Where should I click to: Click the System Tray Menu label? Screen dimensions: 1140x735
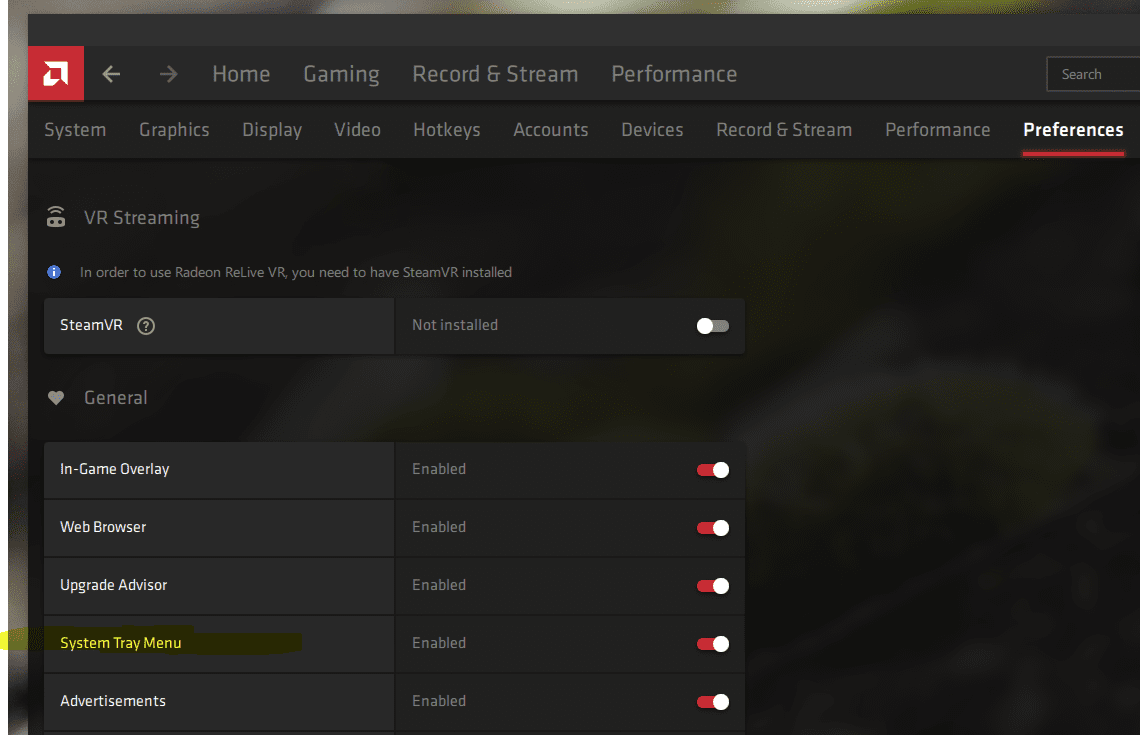(121, 643)
